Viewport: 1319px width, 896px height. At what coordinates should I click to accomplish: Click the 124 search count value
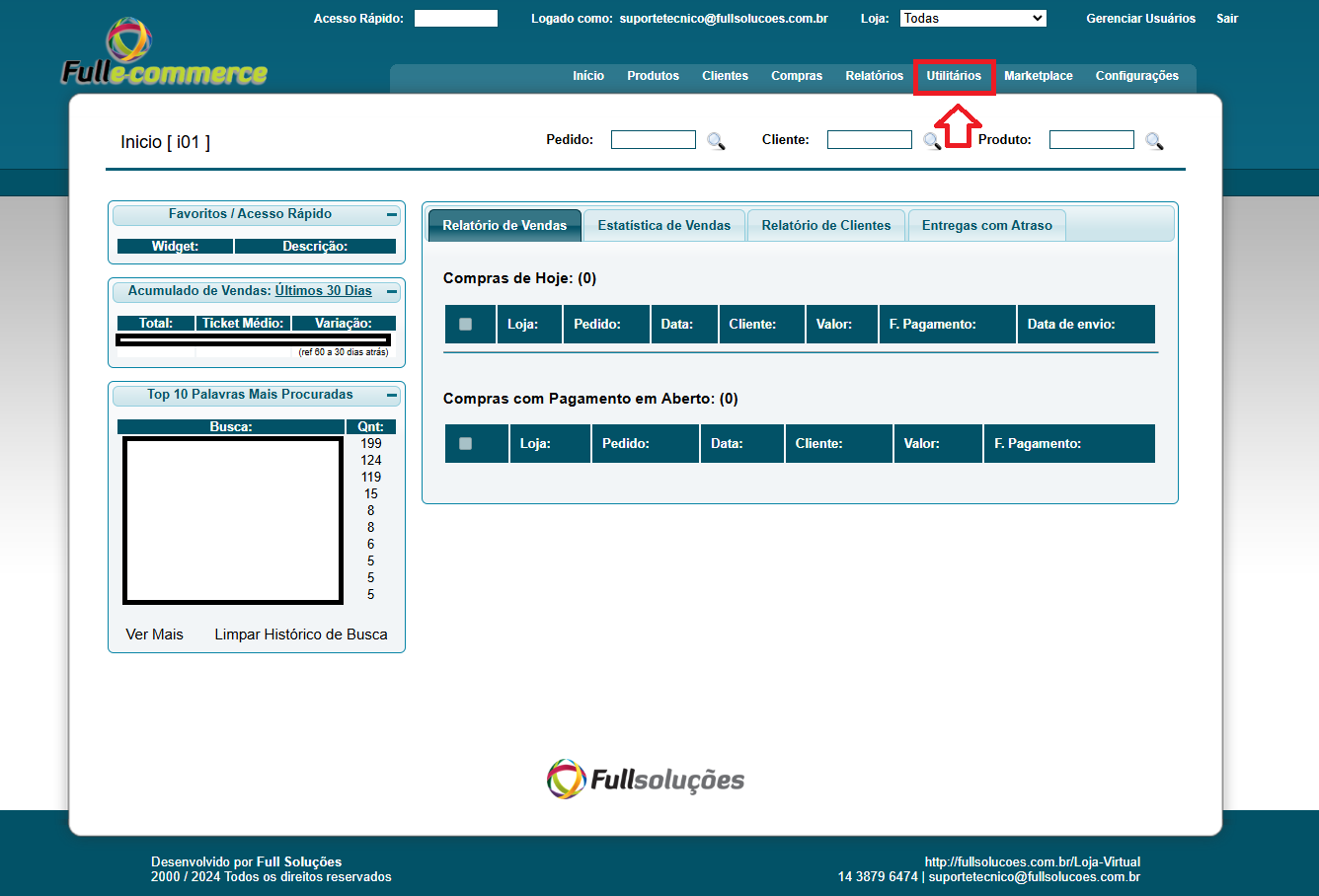(x=371, y=460)
